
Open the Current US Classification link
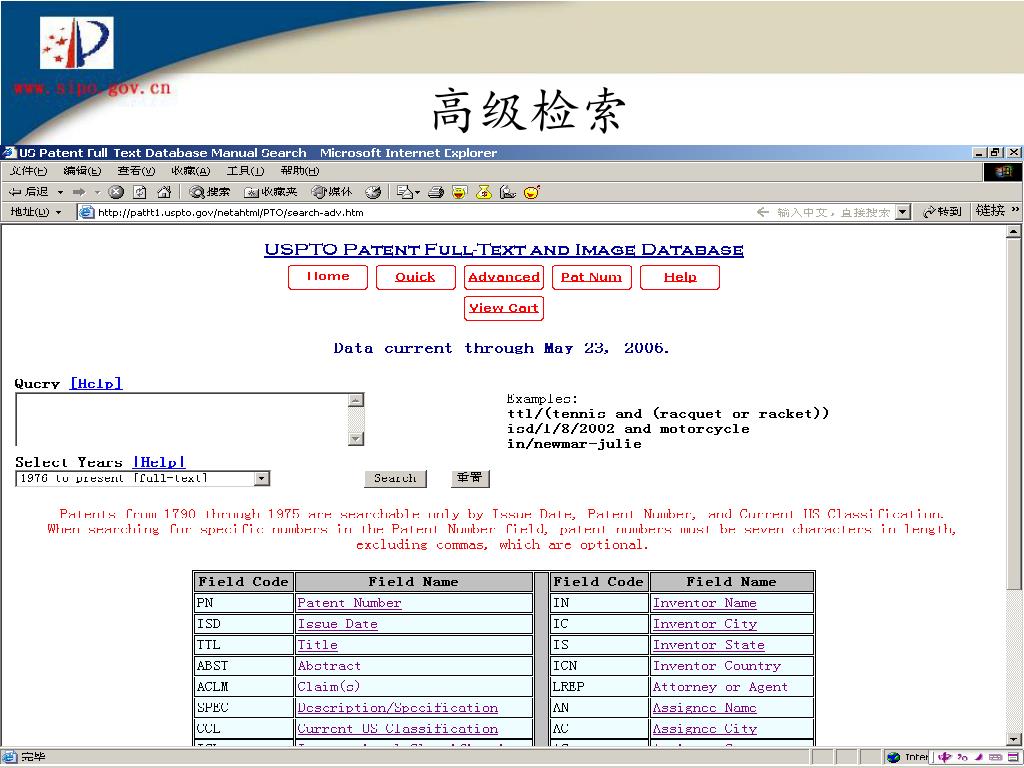pos(398,728)
